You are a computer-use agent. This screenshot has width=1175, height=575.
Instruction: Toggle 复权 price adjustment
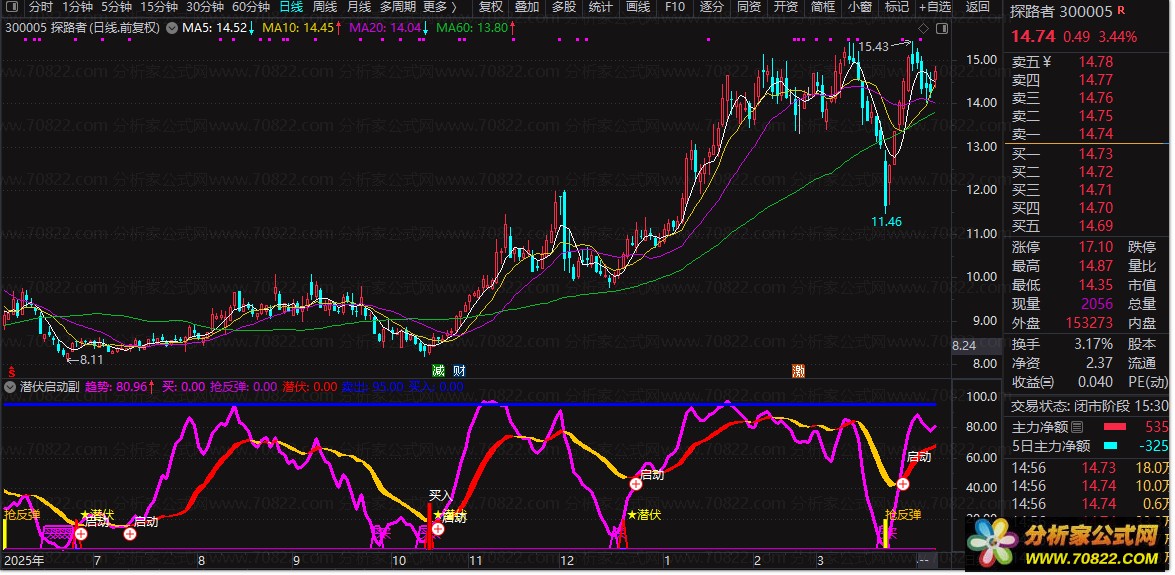pyautogui.click(x=490, y=7)
